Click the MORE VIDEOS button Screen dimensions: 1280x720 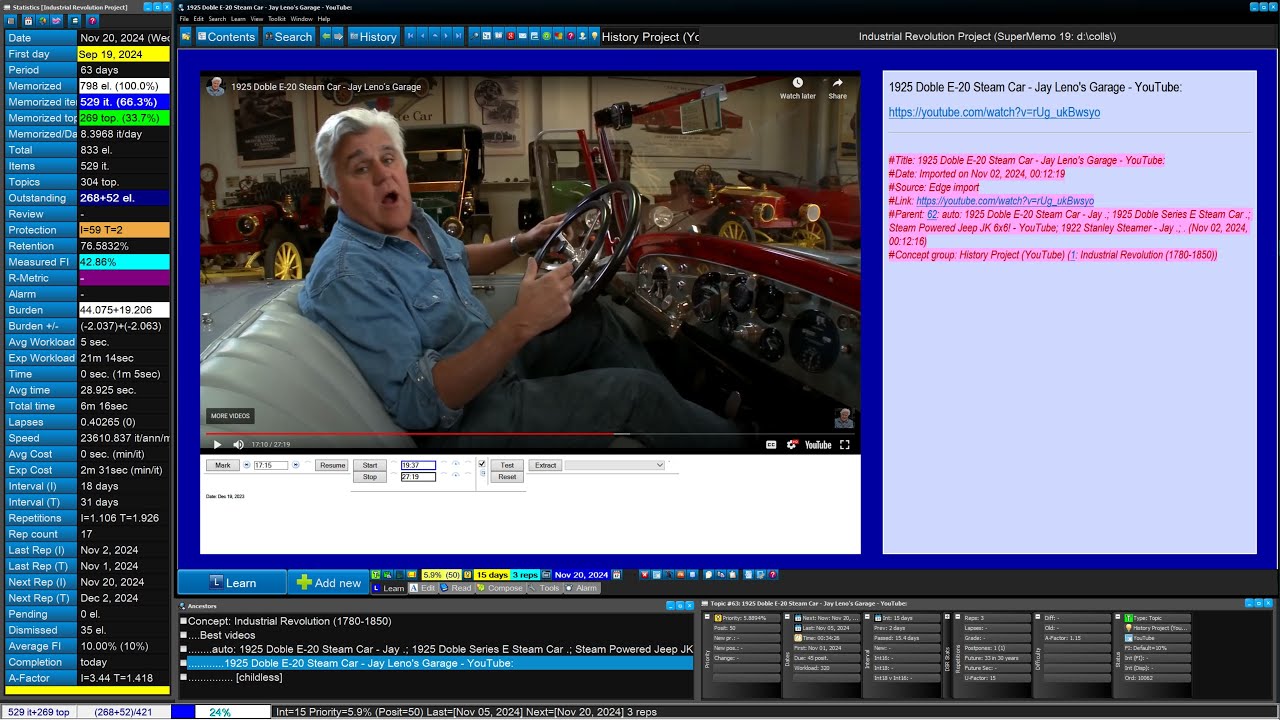tap(230, 416)
